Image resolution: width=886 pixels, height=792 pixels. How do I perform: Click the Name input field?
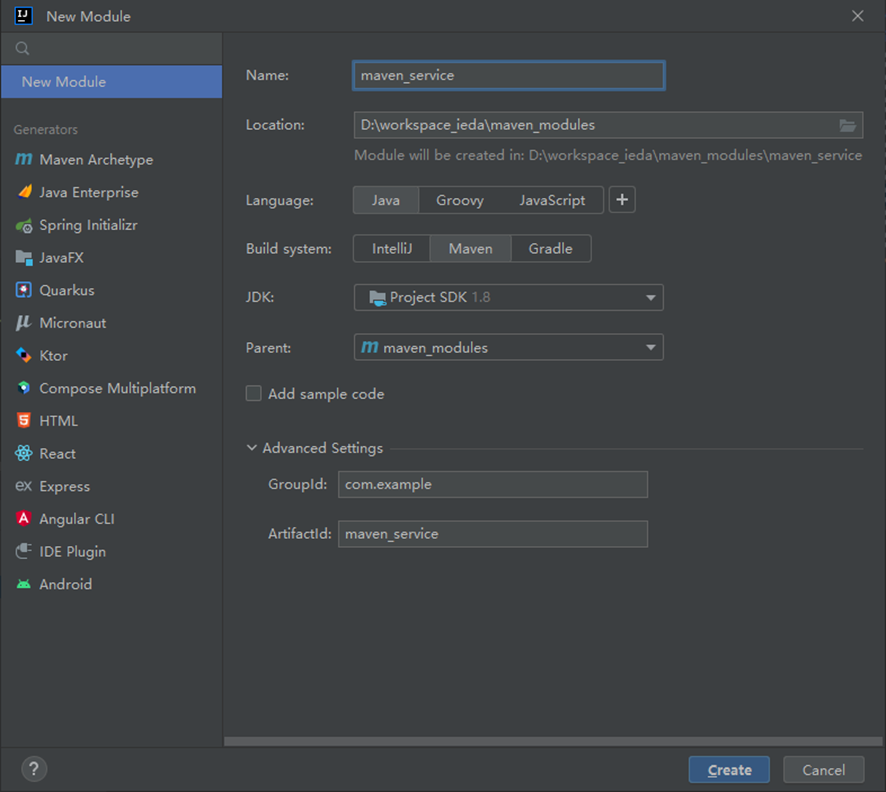[509, 75]
